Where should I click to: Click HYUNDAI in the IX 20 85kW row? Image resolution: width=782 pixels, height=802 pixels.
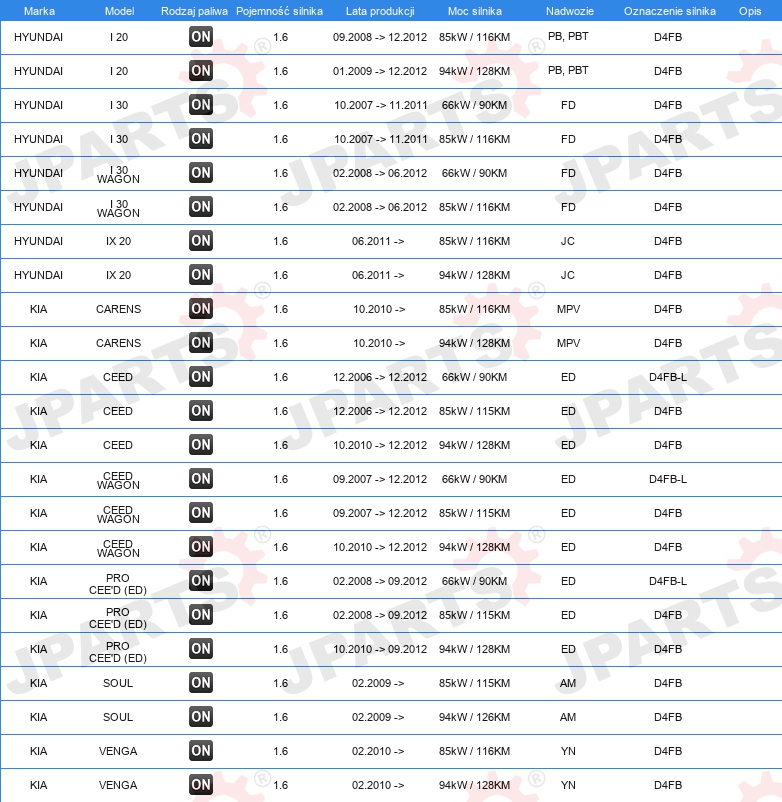click(x=38, y=241)
